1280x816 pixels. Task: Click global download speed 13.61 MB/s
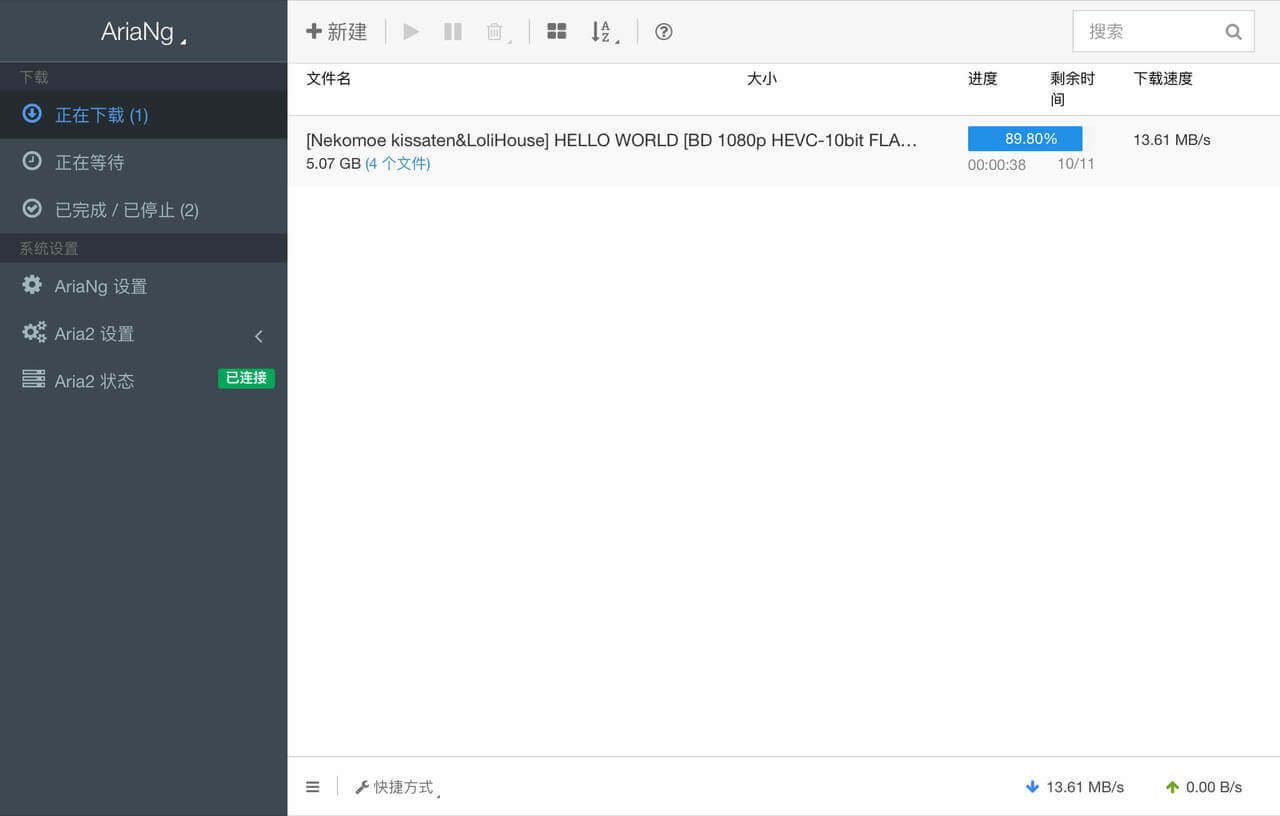[1085, 787]
